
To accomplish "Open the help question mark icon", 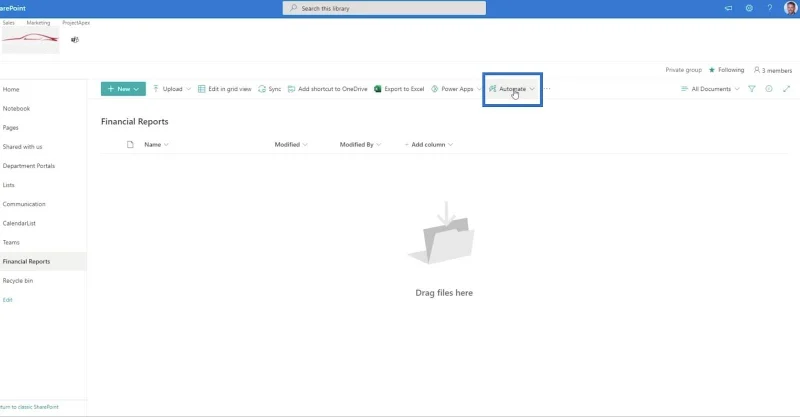I will (770, 8).
